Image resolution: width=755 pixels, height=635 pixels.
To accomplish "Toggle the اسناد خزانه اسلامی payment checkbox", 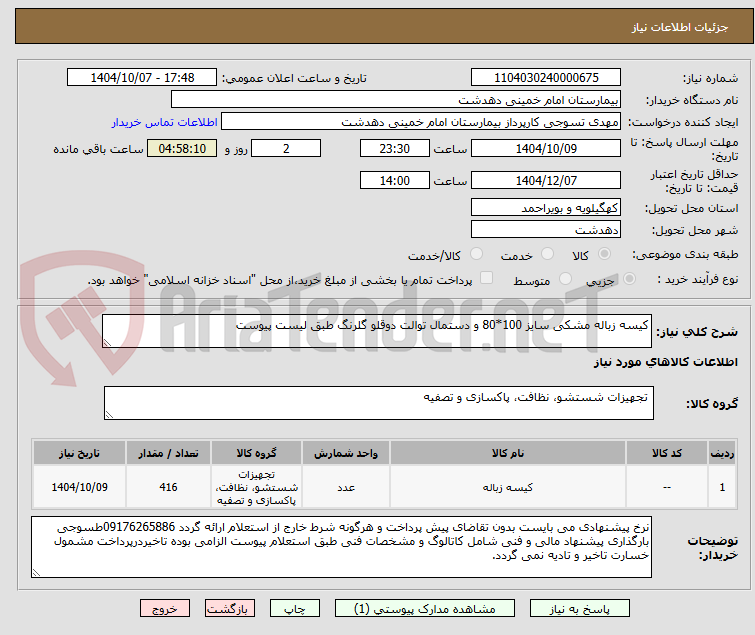I will [487, 278].
